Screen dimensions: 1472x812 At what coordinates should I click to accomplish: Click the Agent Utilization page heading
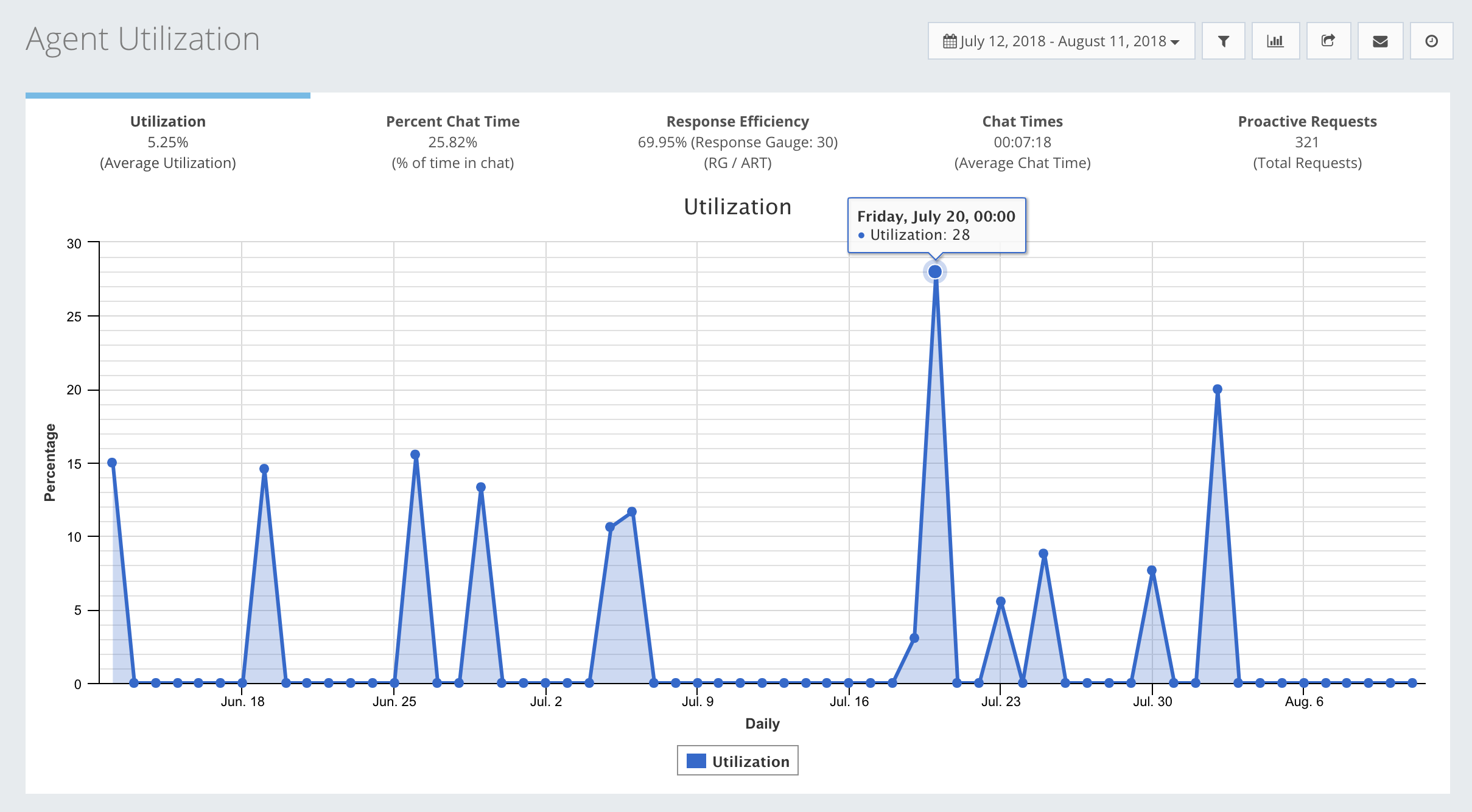[143, 39]
